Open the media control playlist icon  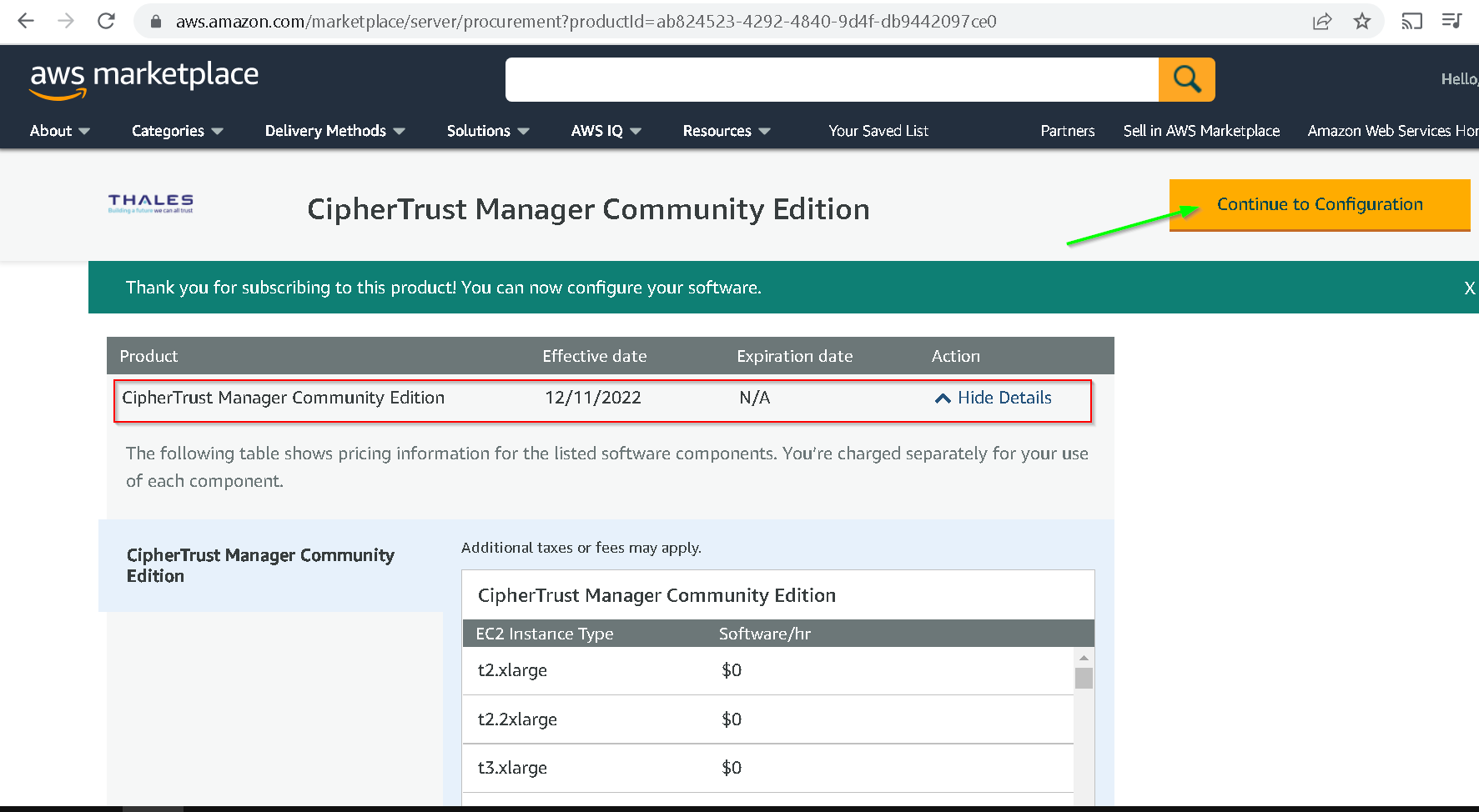click(1452, 22)
